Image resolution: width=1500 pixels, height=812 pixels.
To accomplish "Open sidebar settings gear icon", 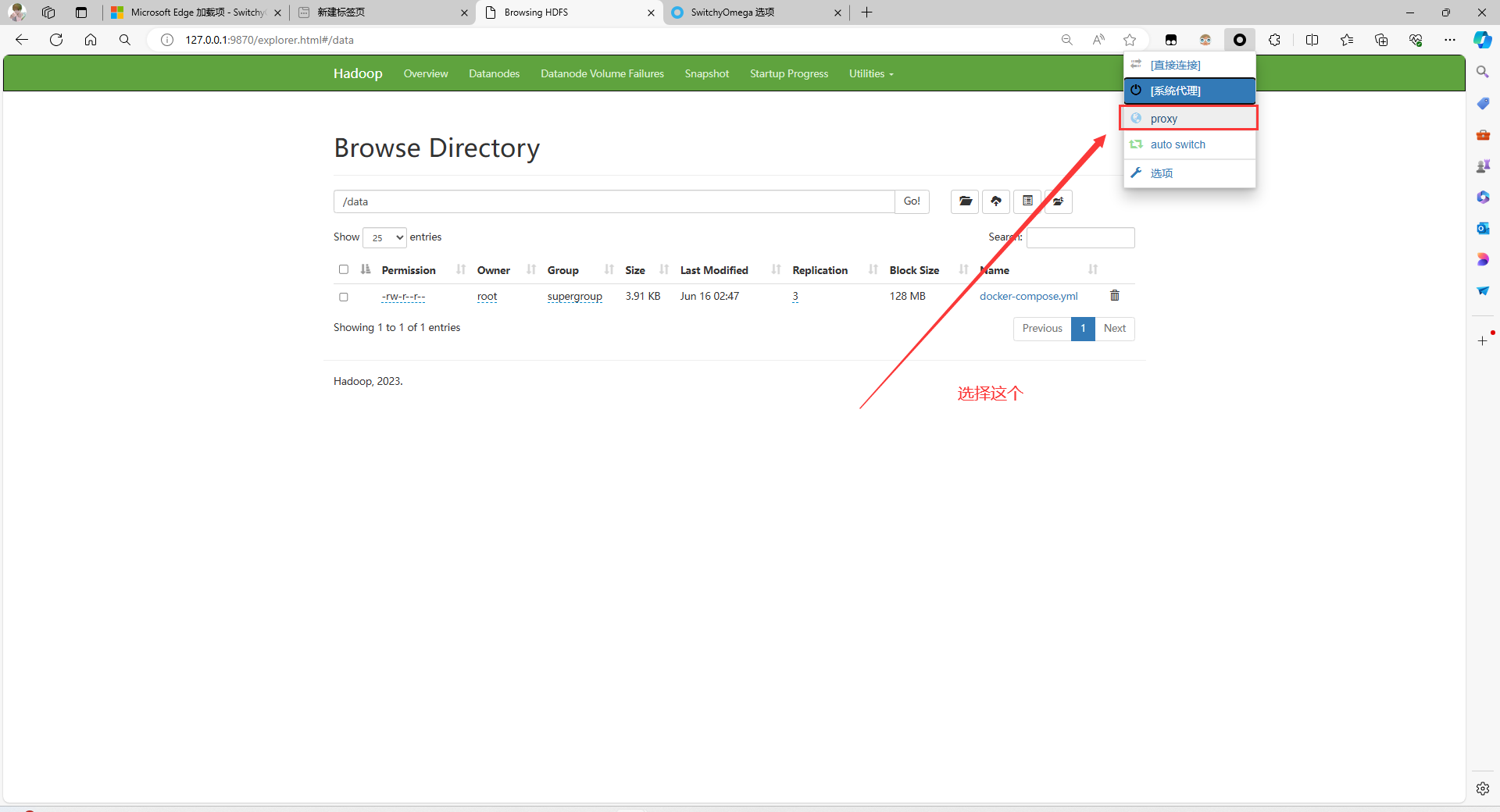I will [1483, 789].
